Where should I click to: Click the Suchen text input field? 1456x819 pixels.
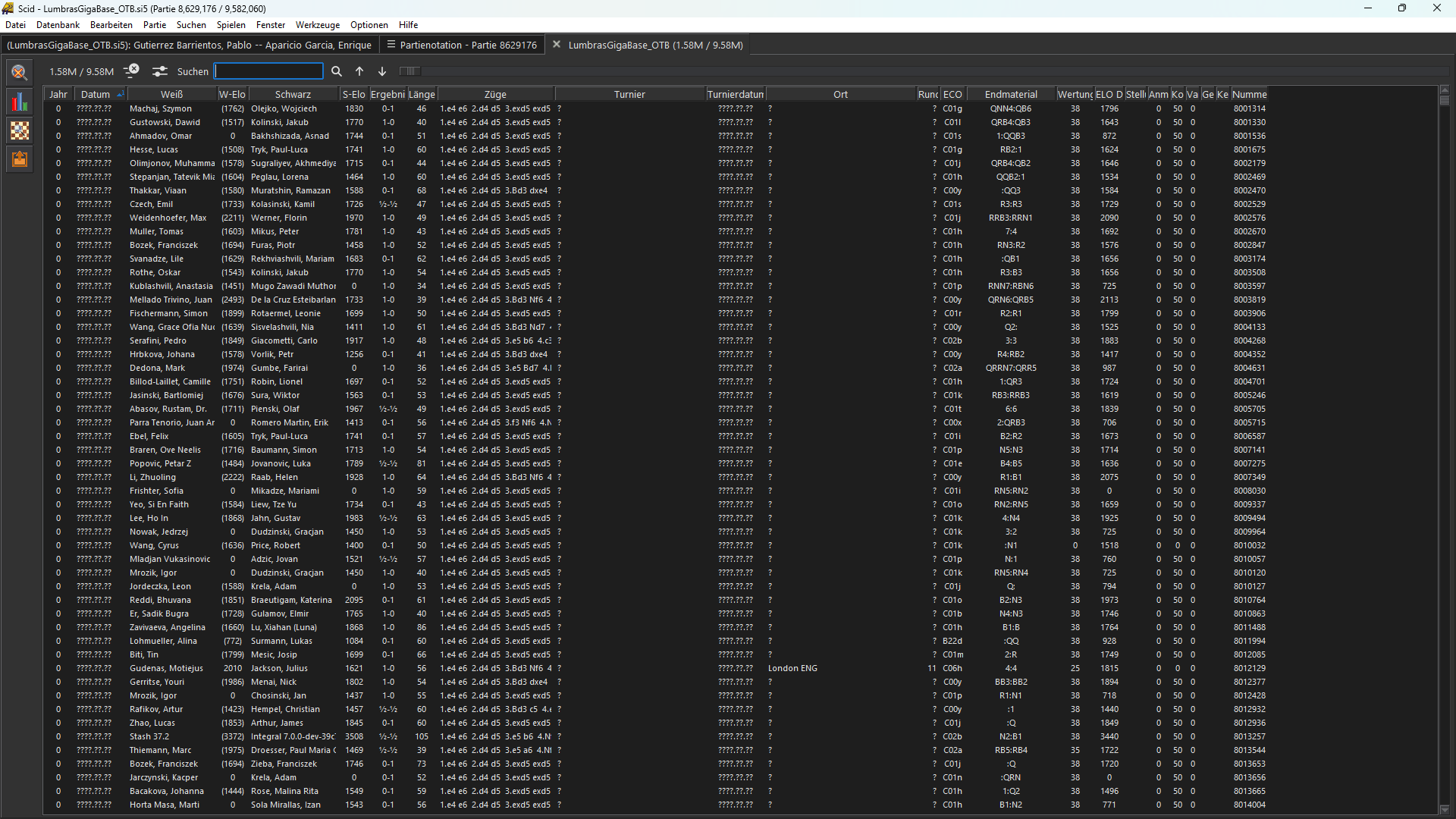268,71
